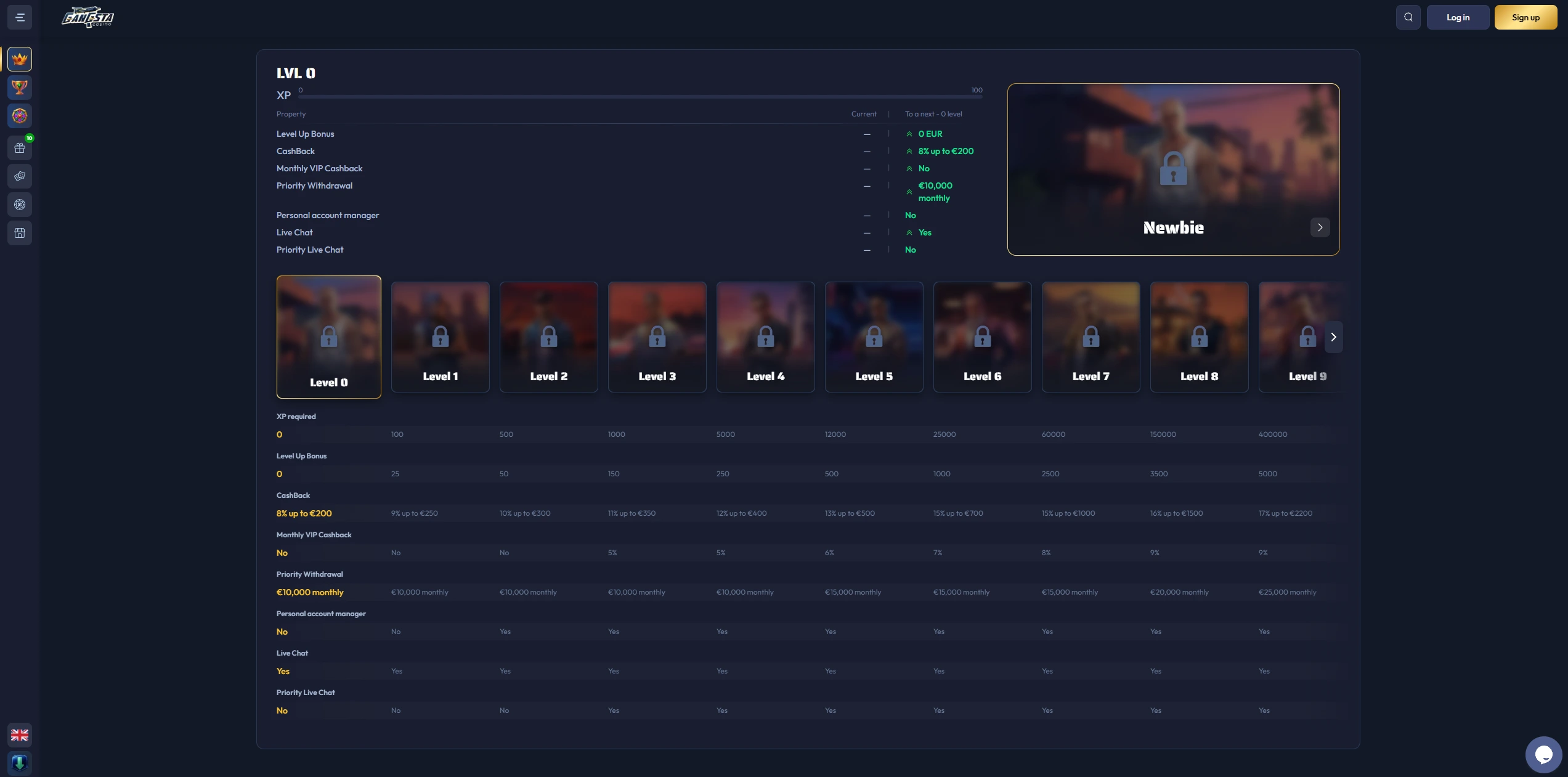Click the Sign up button
Image resolution: width=1568 pixels, height=777 pixels.
point(1525,17)
